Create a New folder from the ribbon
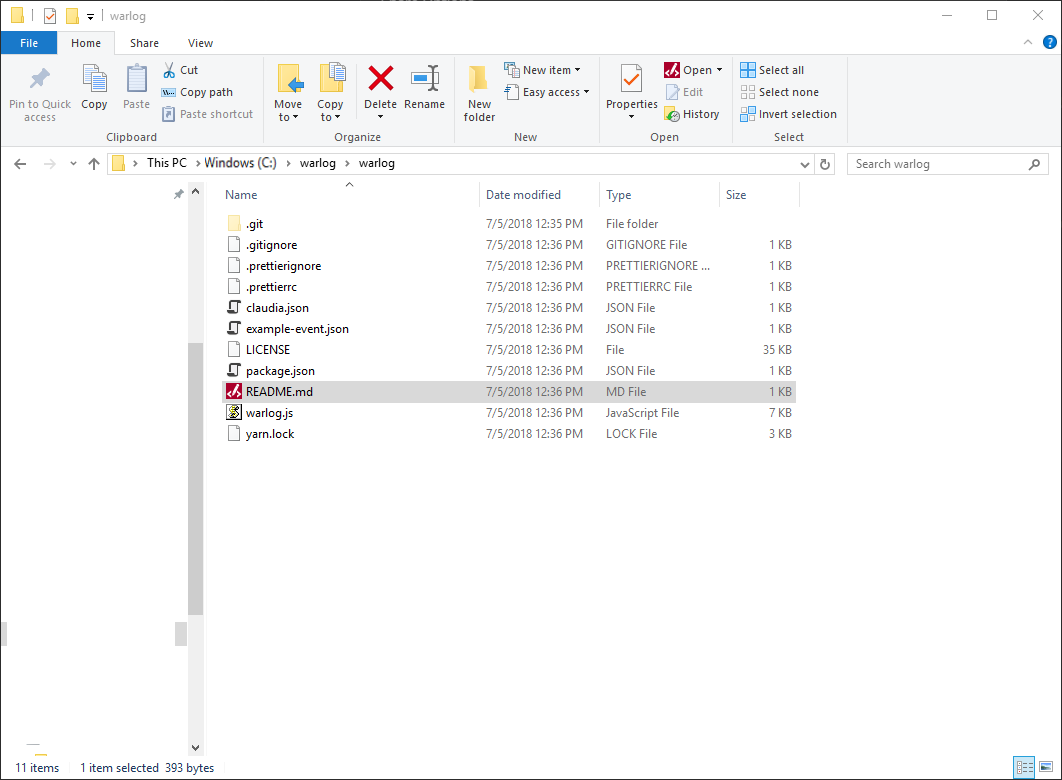This screenshot has width=1062, height=780. (x=479, y=93)
